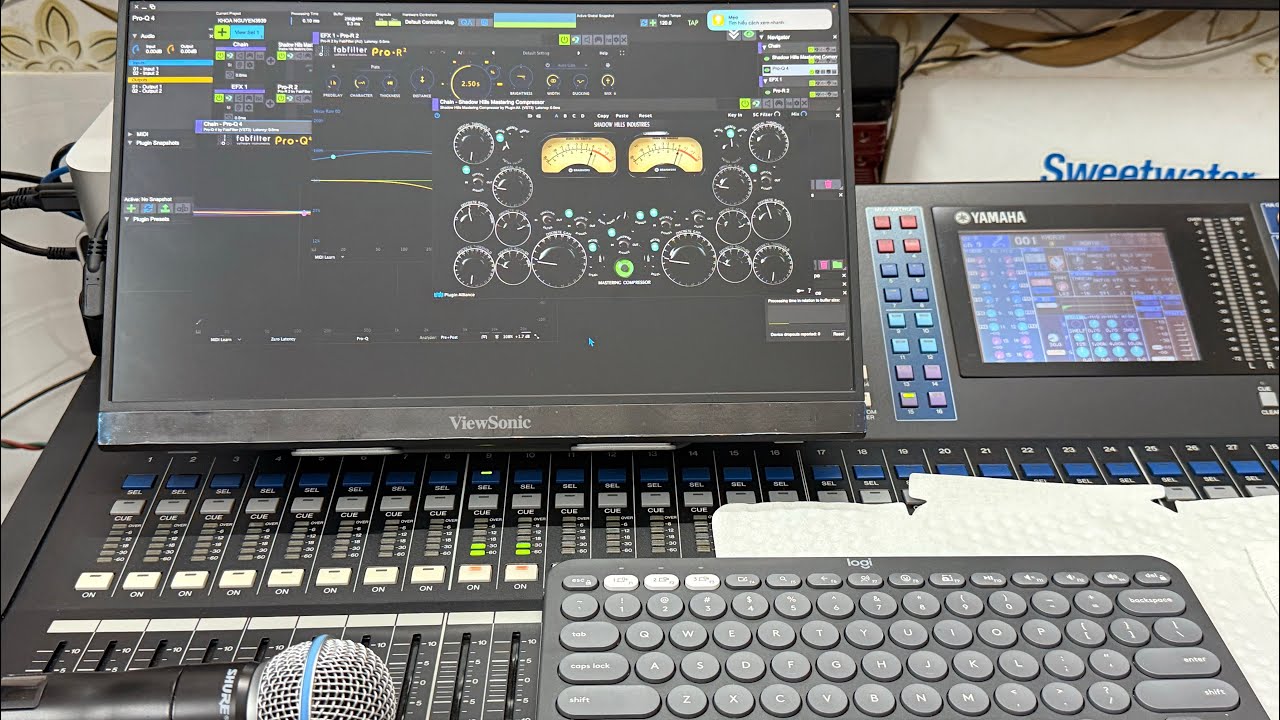Click the Pro-R 2 Distance knob
The height and width of the screenshot is (720, 1280).
(422, 80)
